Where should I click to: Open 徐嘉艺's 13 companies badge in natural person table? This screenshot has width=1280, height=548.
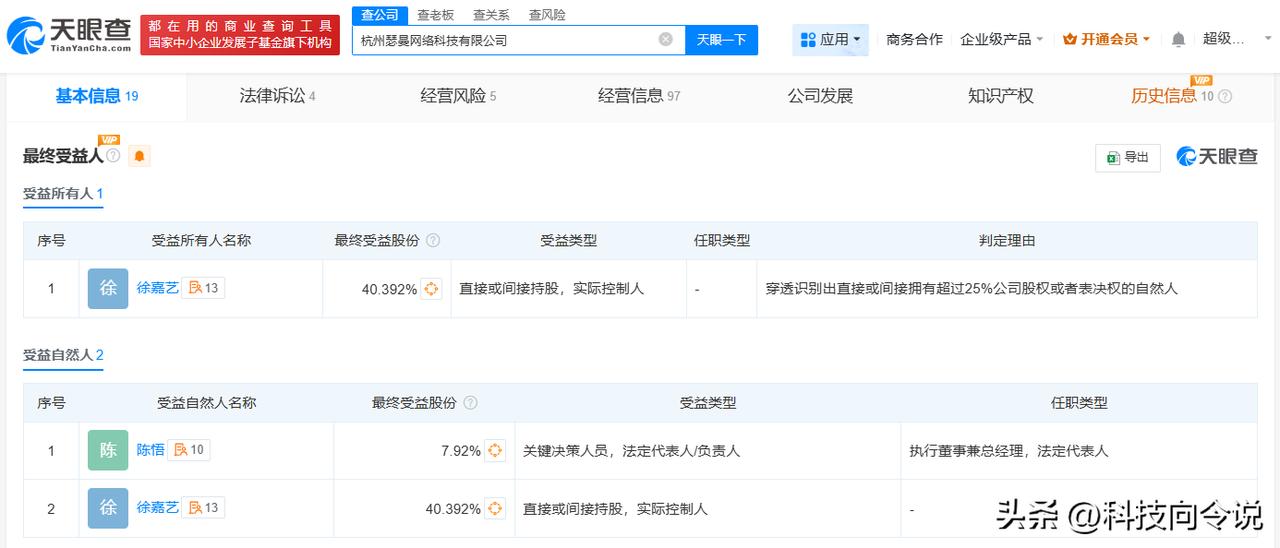[203, 508]
